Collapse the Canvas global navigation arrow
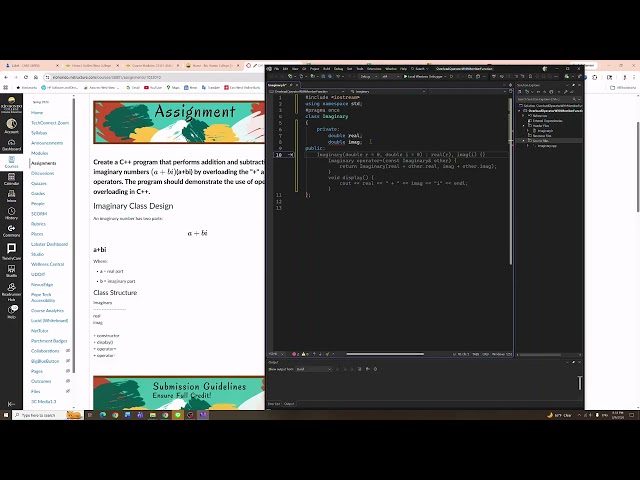The height and width of the screenshot is (480, 640). [11, 404]
